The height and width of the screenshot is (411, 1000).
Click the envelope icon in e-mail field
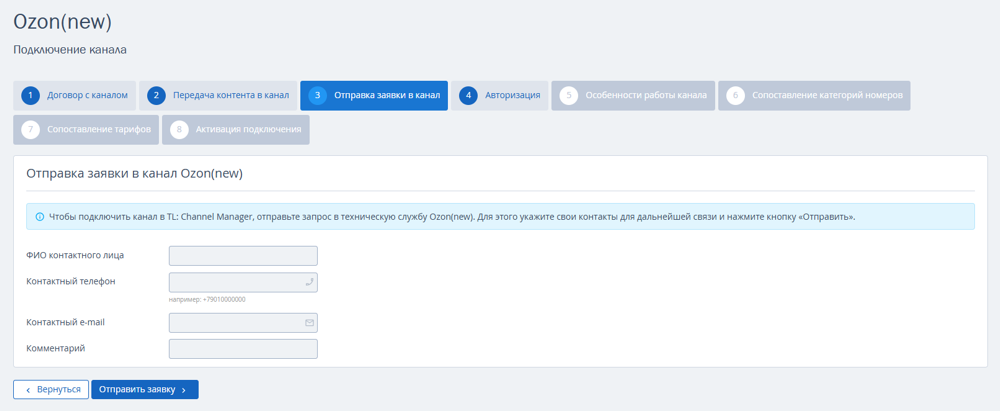tap(309, 323)
